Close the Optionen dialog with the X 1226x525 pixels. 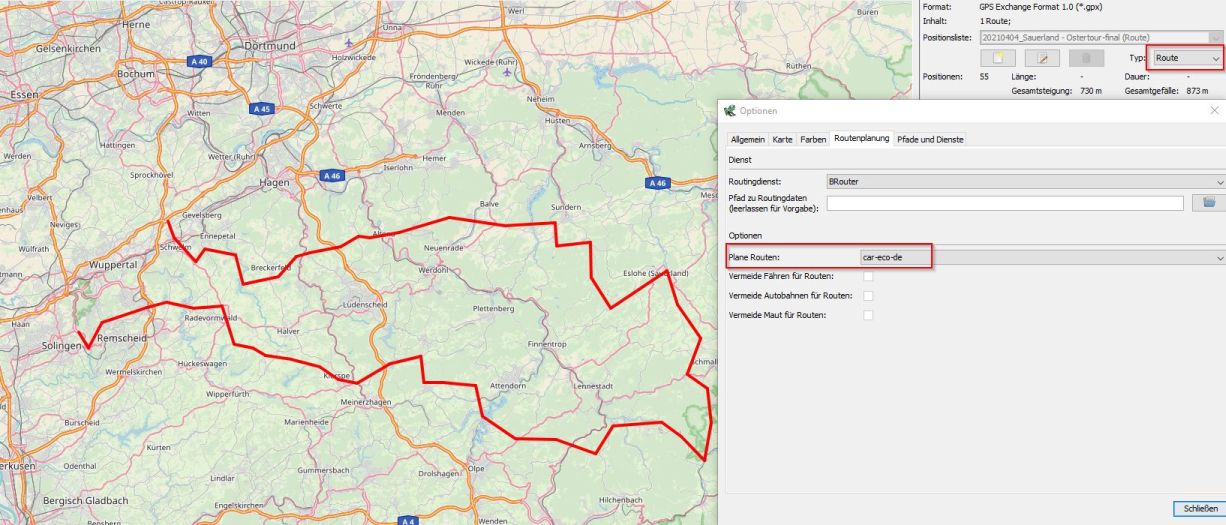point(1214,111)
